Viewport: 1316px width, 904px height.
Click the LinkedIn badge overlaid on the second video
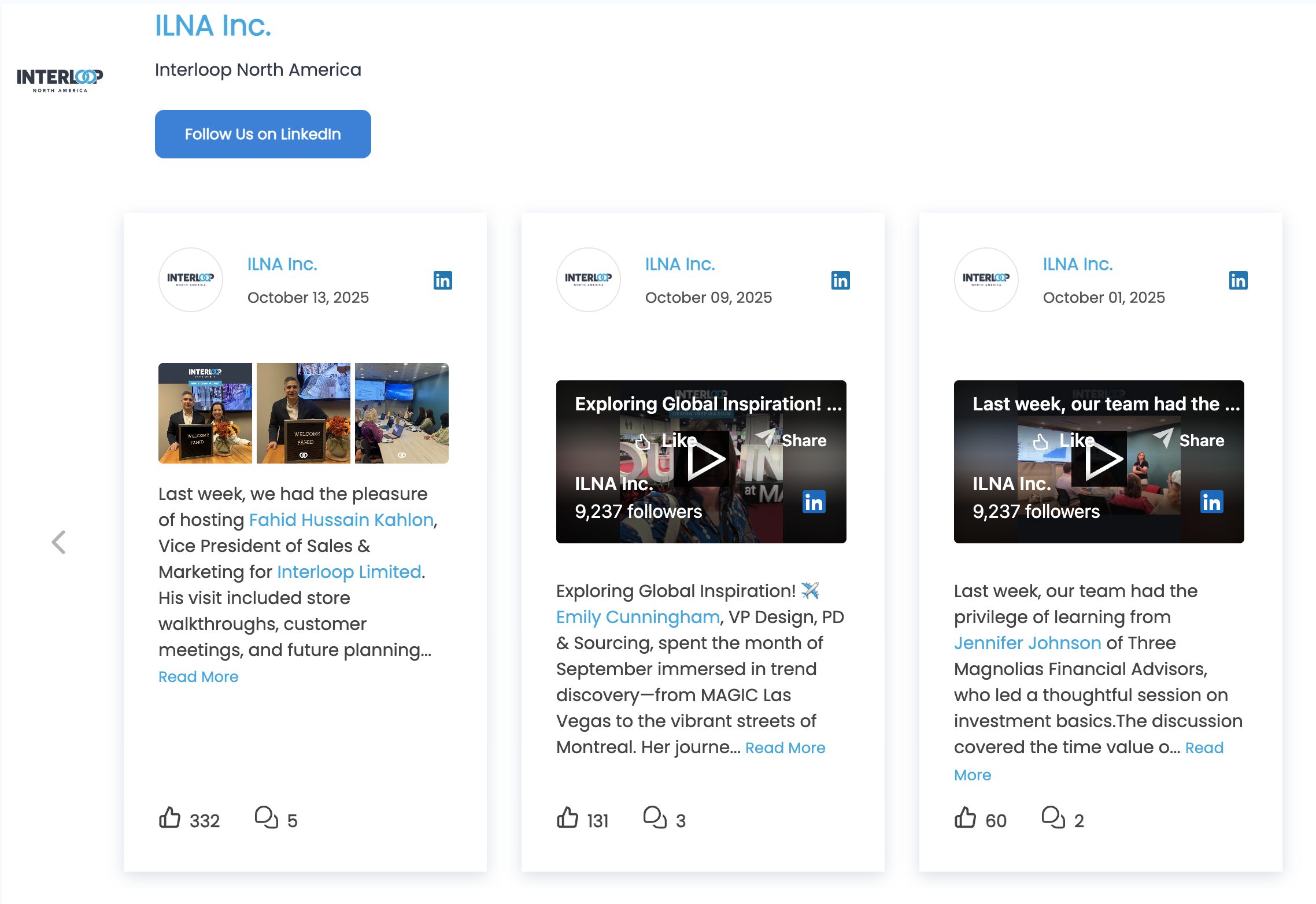[813, 503]
